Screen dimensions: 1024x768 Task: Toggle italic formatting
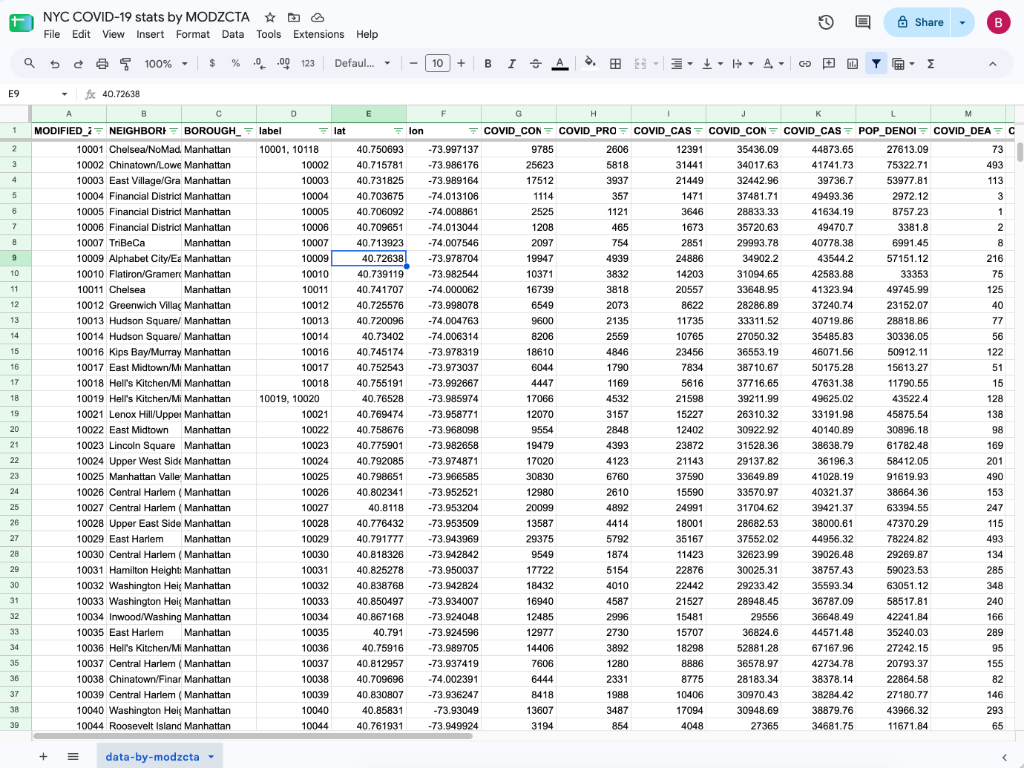pyautogui.click(x=511, y=63)
